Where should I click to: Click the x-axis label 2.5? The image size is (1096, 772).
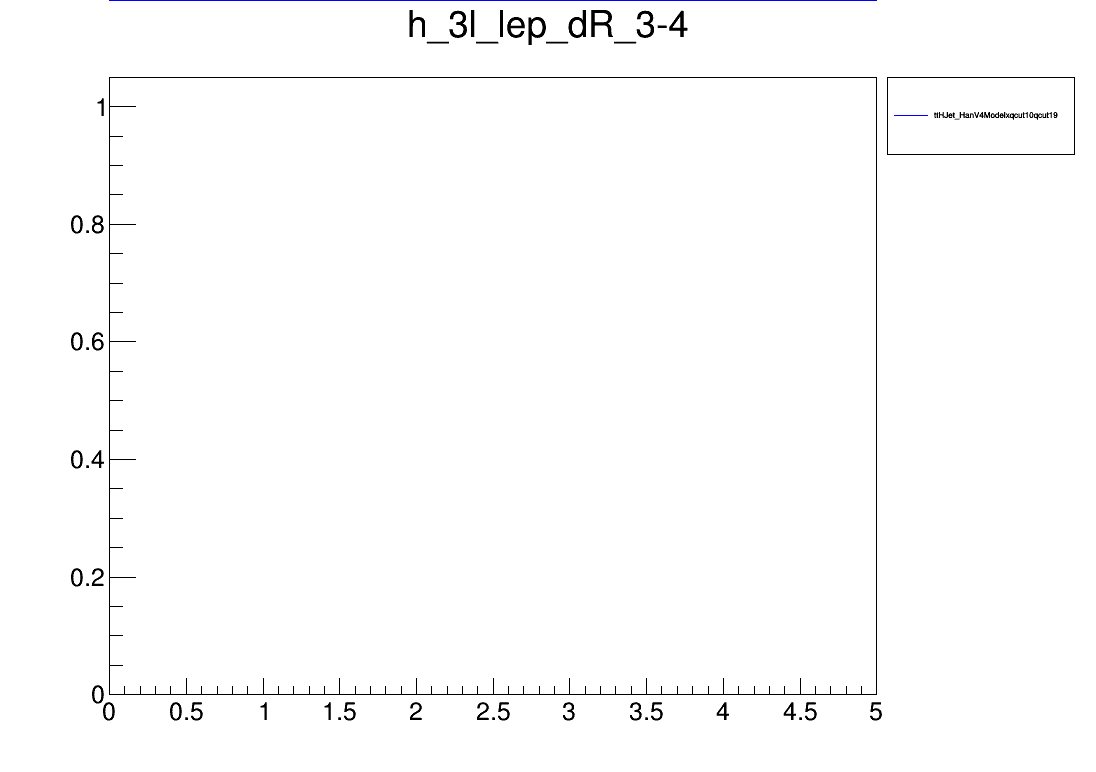[x=493, y=712]
